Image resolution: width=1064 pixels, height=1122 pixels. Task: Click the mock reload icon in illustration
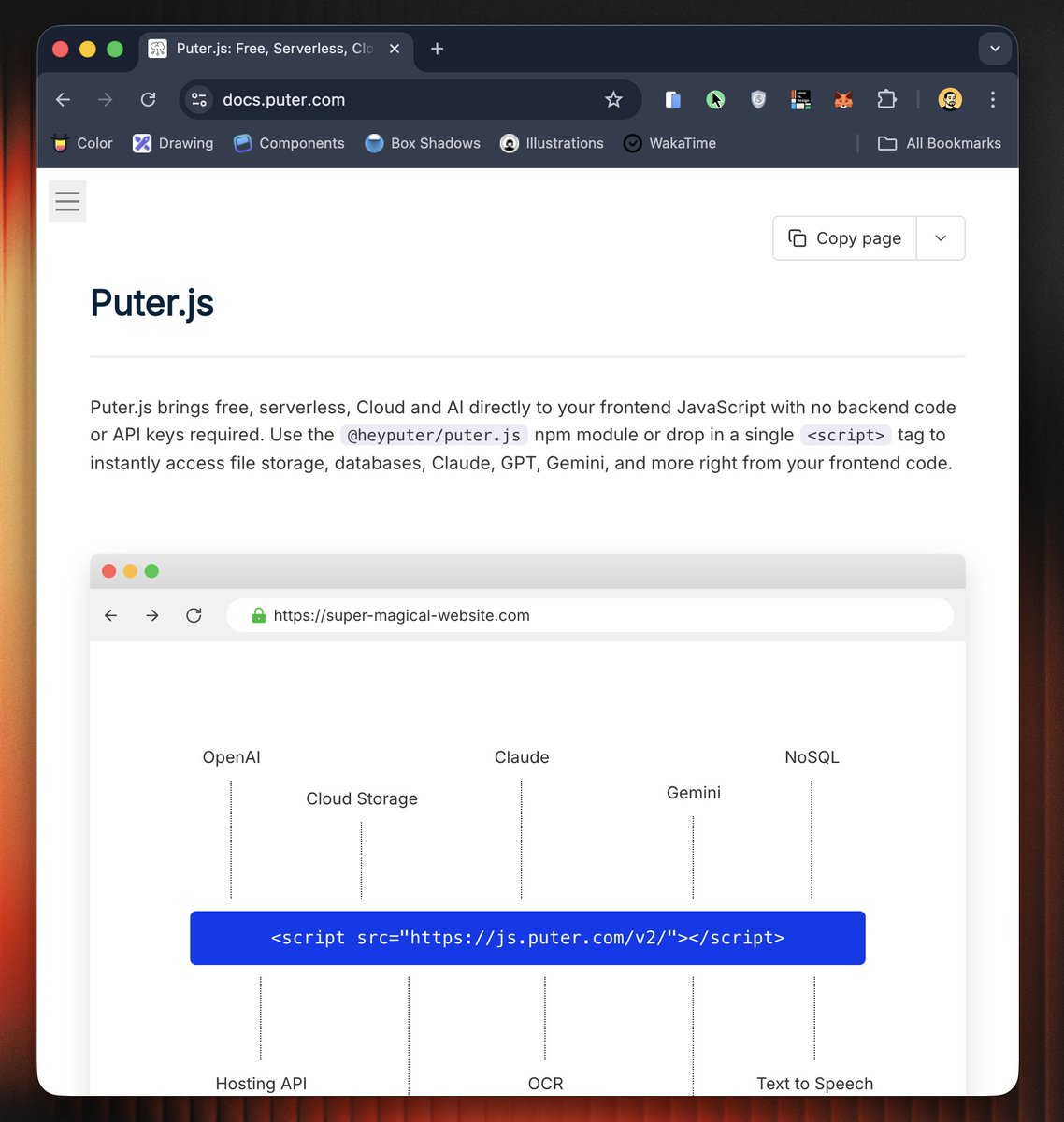(x=194, y=615)
